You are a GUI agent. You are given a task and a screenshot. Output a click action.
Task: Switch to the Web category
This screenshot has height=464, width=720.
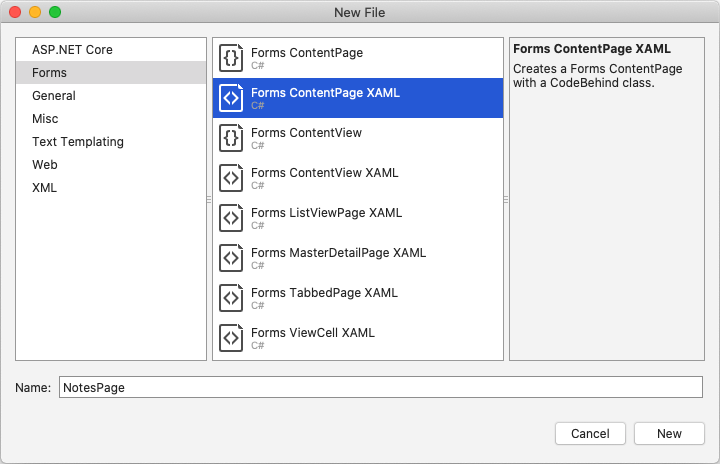[x=45, y=165]
